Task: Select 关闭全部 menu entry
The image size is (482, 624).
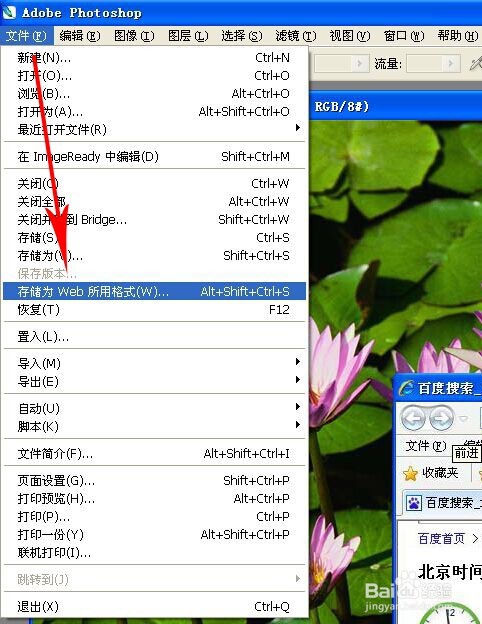Action: coord(154,202)
